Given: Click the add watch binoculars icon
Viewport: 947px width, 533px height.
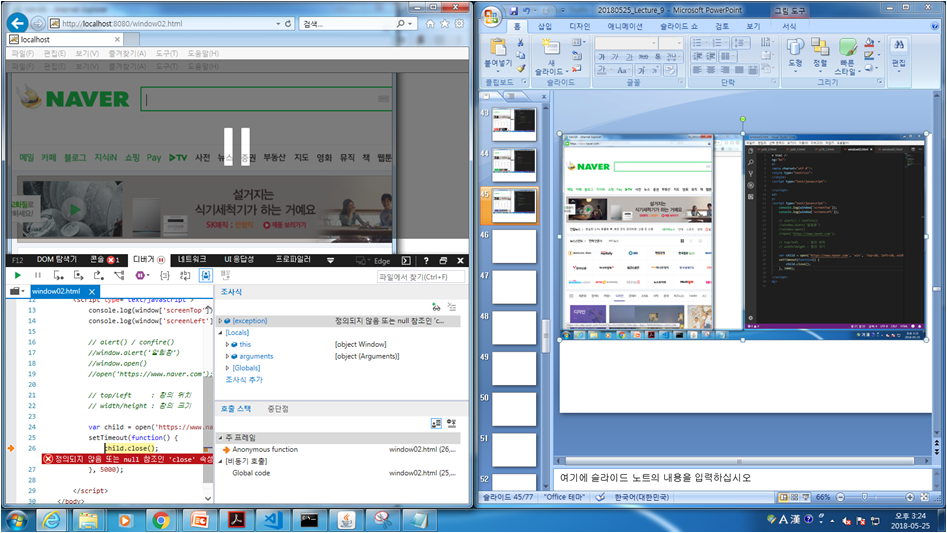Looking at the screenshot, I should pos(436,307).
